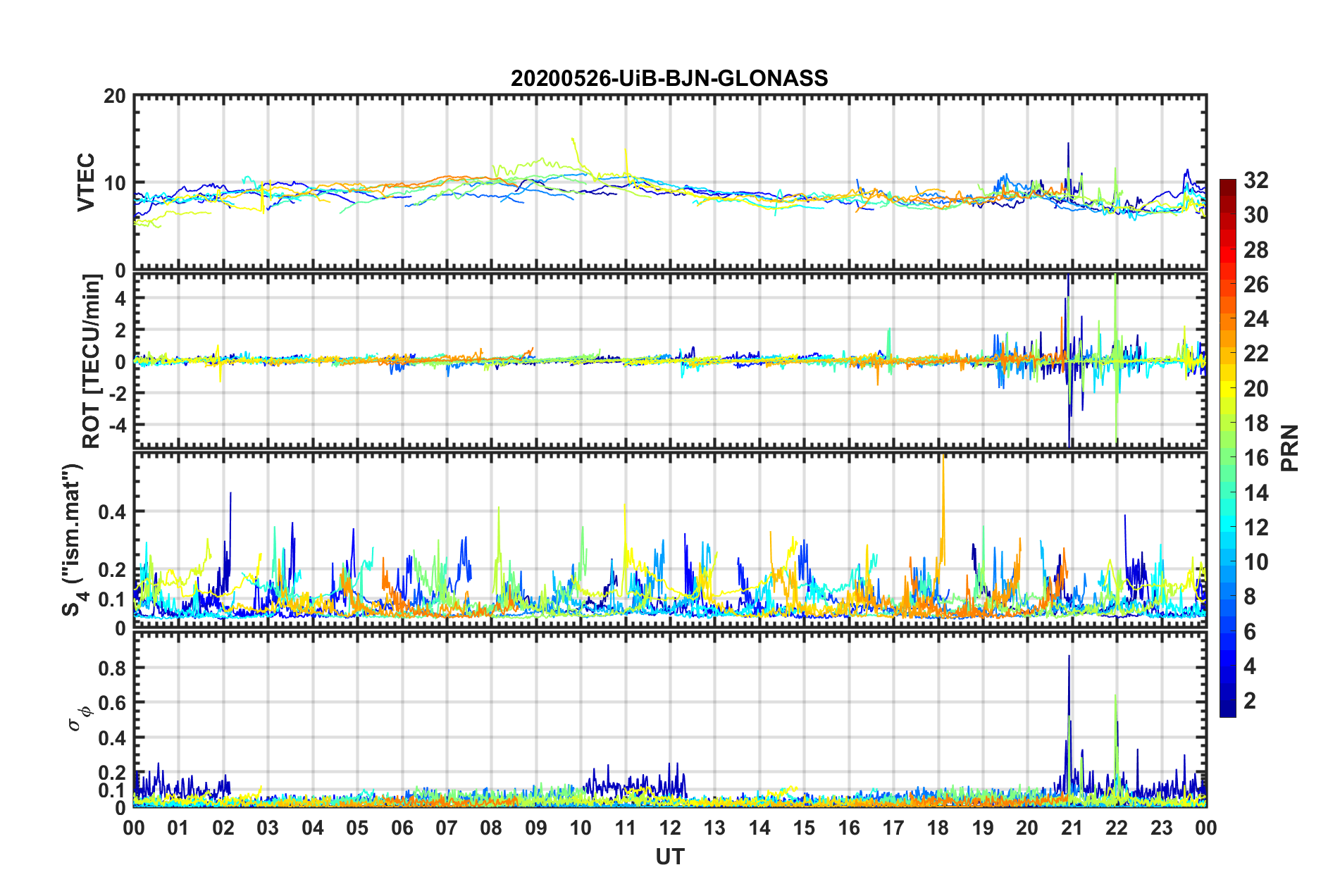This screenshot has width=1340, height=896.
Task: Select colorbar tick value 24
Action: [1256, 319]
